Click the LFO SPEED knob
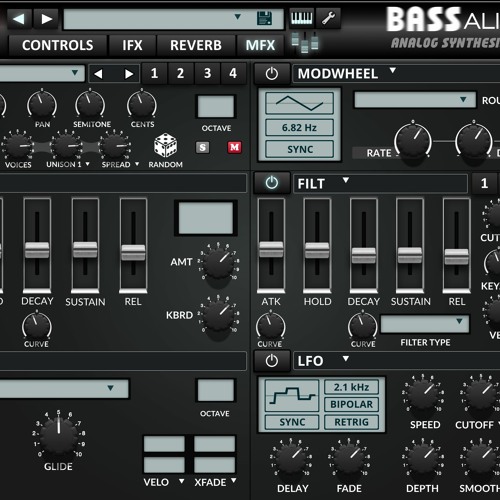 tap(423, 395)
